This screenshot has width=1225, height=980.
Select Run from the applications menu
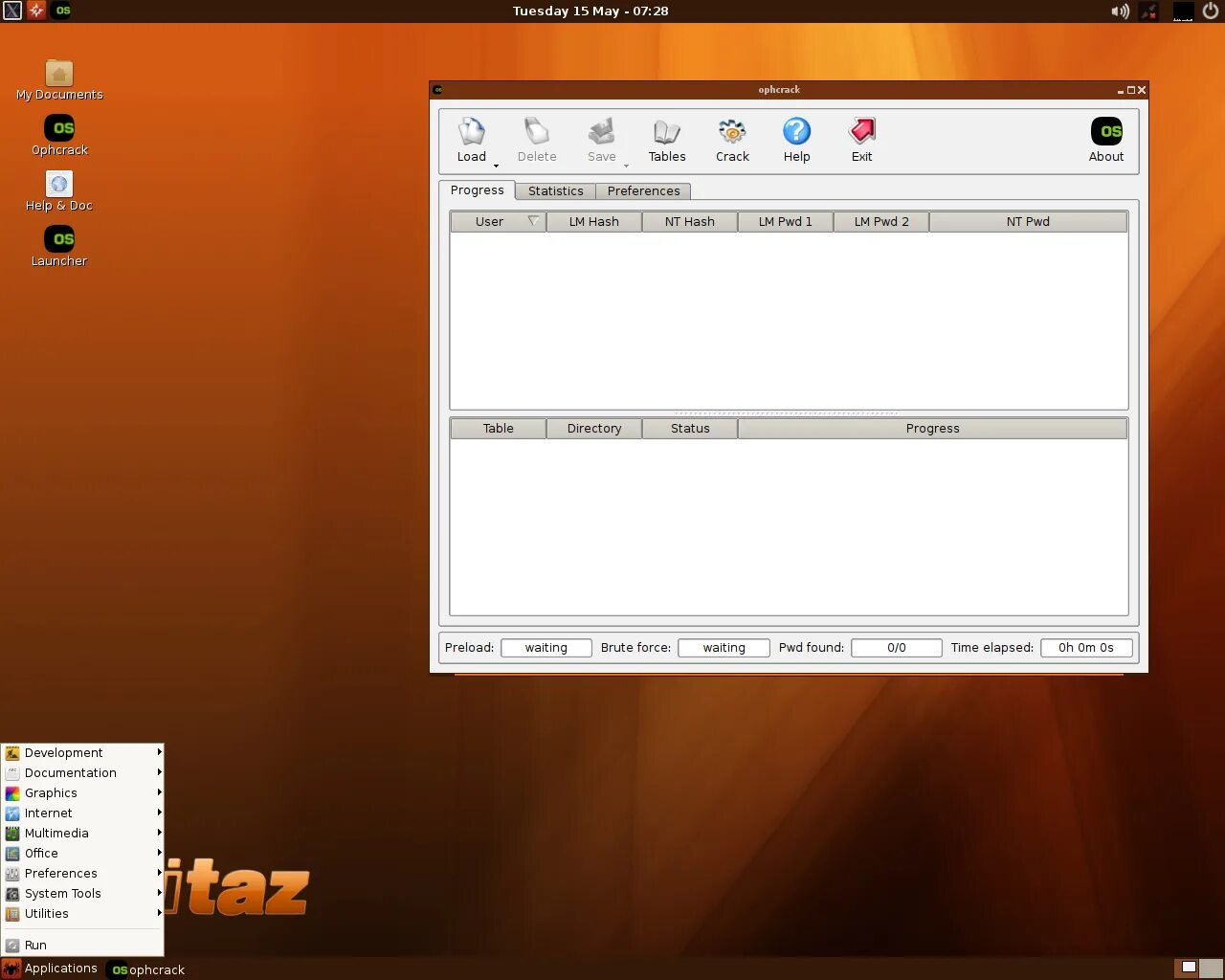82,945
